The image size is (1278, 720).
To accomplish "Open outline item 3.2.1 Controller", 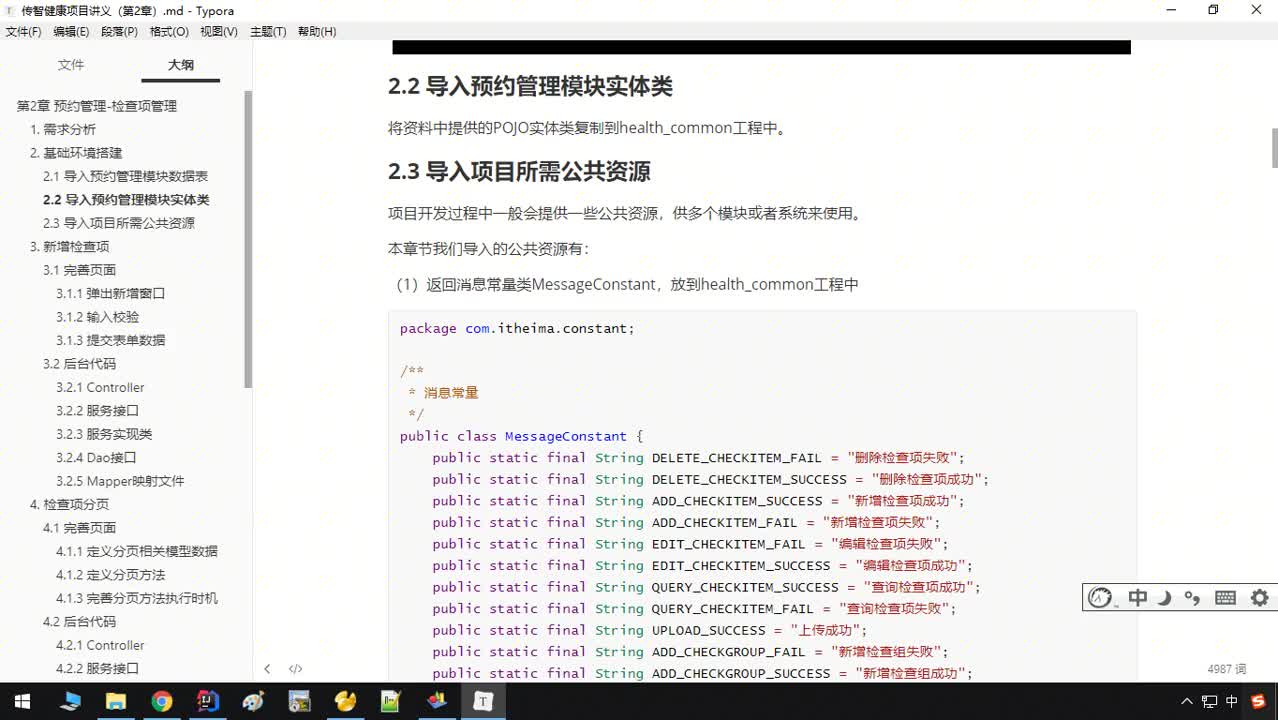I will tap(100, 387).
